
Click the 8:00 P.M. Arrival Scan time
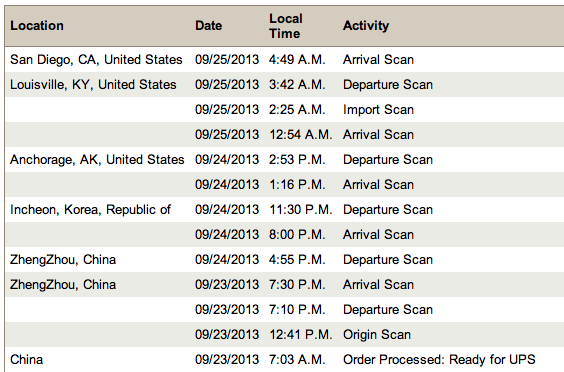[x=297, y=235]
